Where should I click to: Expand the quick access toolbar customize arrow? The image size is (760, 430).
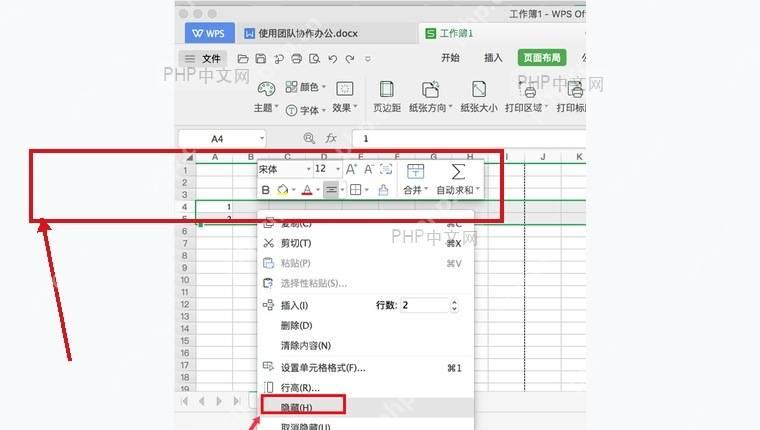click(368, 59)
